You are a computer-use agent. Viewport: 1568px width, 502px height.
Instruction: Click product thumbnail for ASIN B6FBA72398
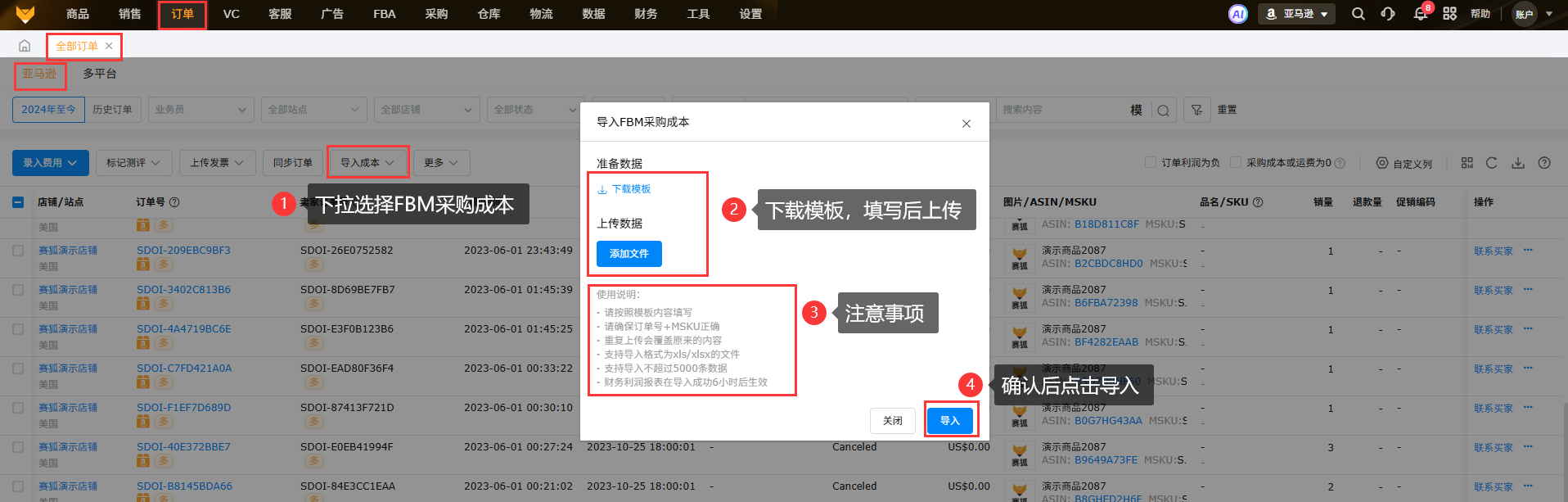[1020, 297]
